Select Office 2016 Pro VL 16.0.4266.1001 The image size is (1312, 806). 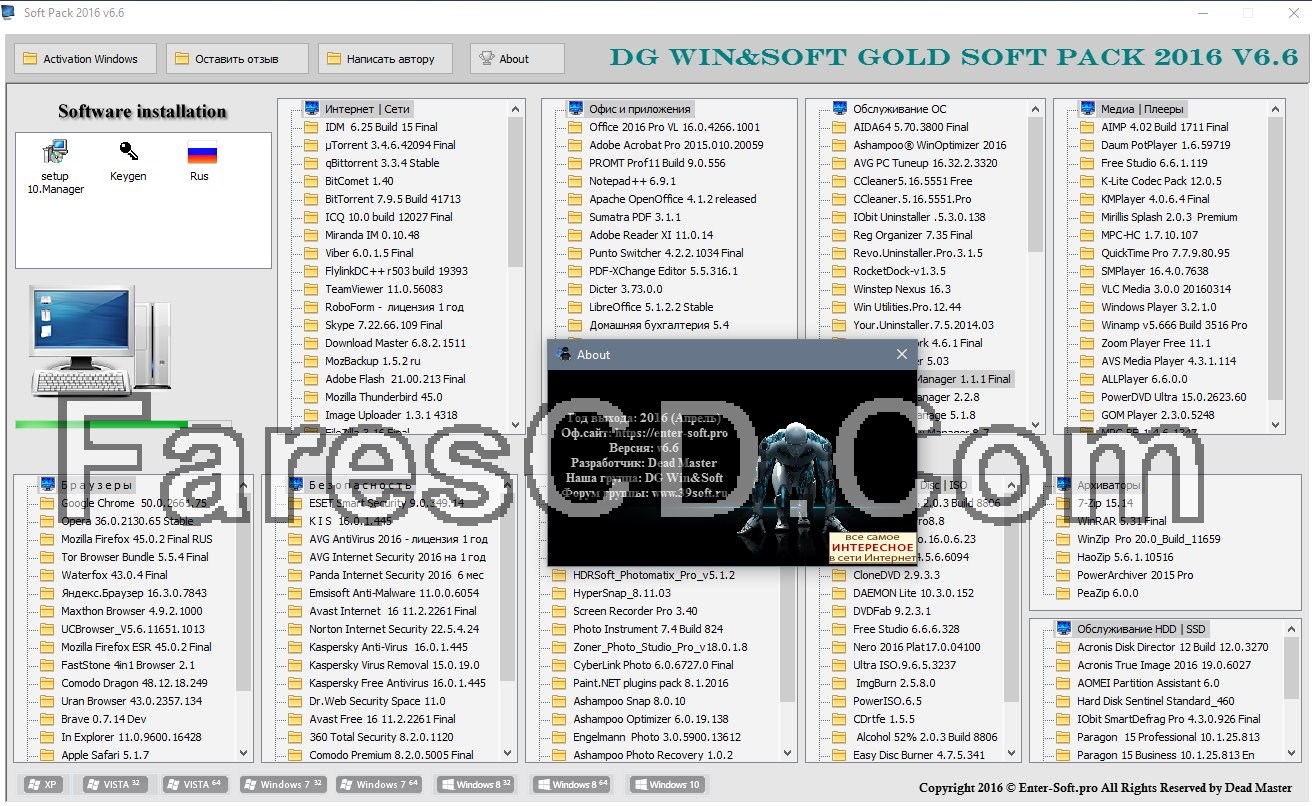tap(674, 127)
